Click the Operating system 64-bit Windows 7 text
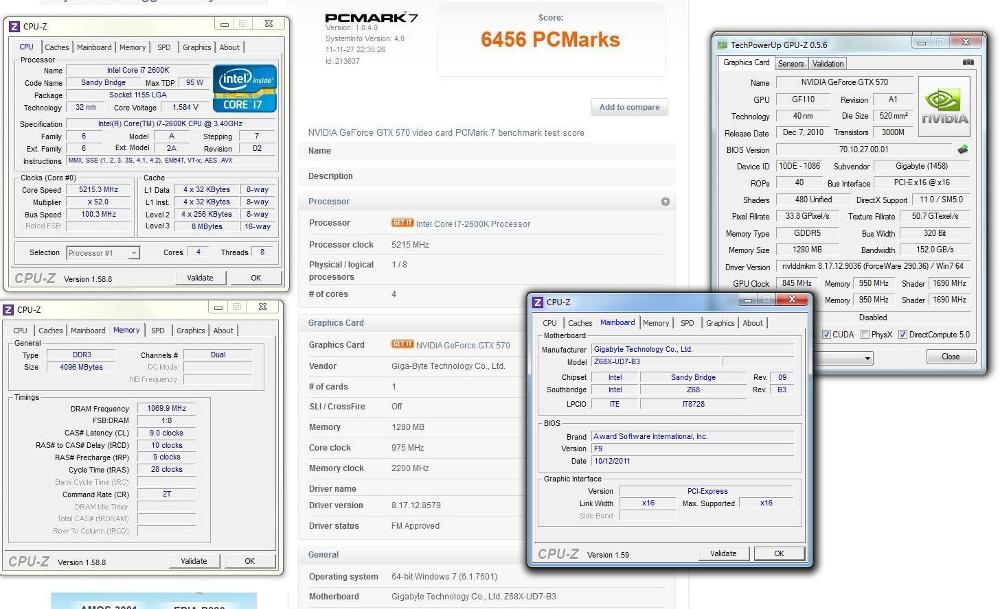1000x609 pixels. [444, 576]
